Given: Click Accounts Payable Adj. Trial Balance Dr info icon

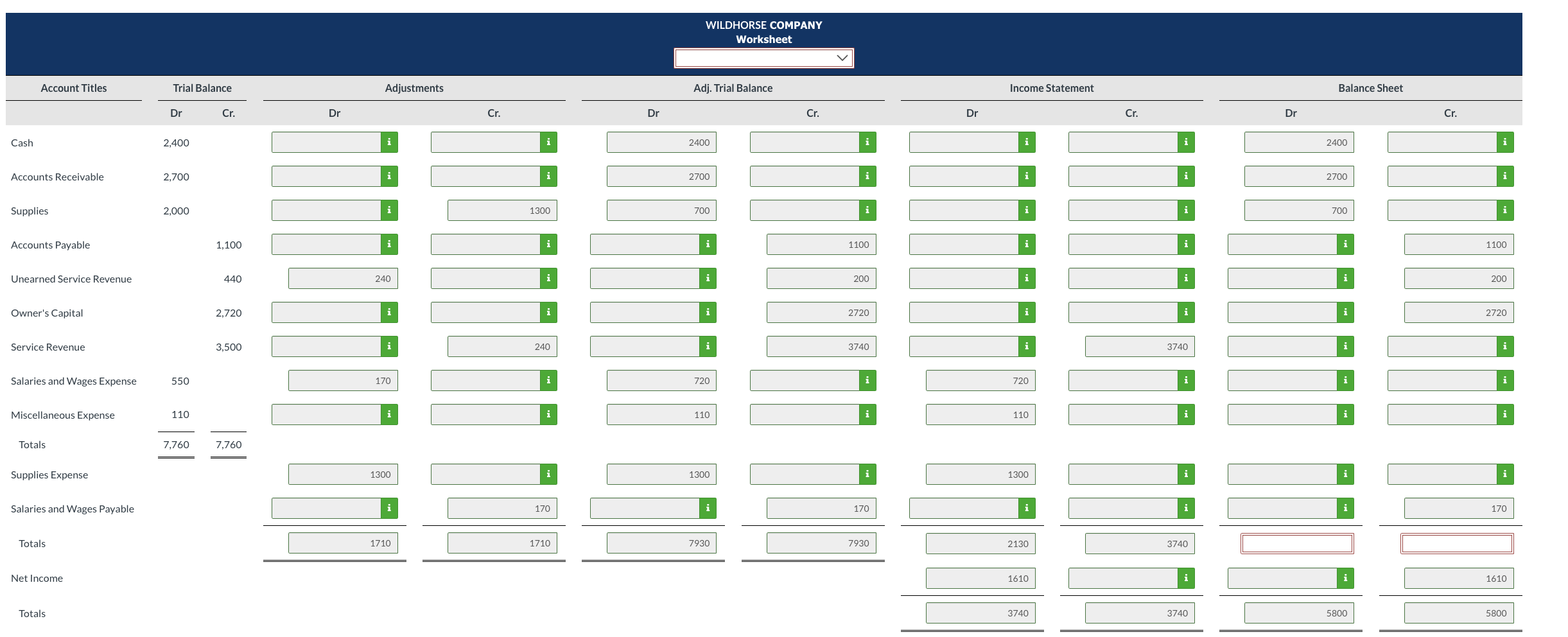Looking at the screenshot, I should [708, 244].
